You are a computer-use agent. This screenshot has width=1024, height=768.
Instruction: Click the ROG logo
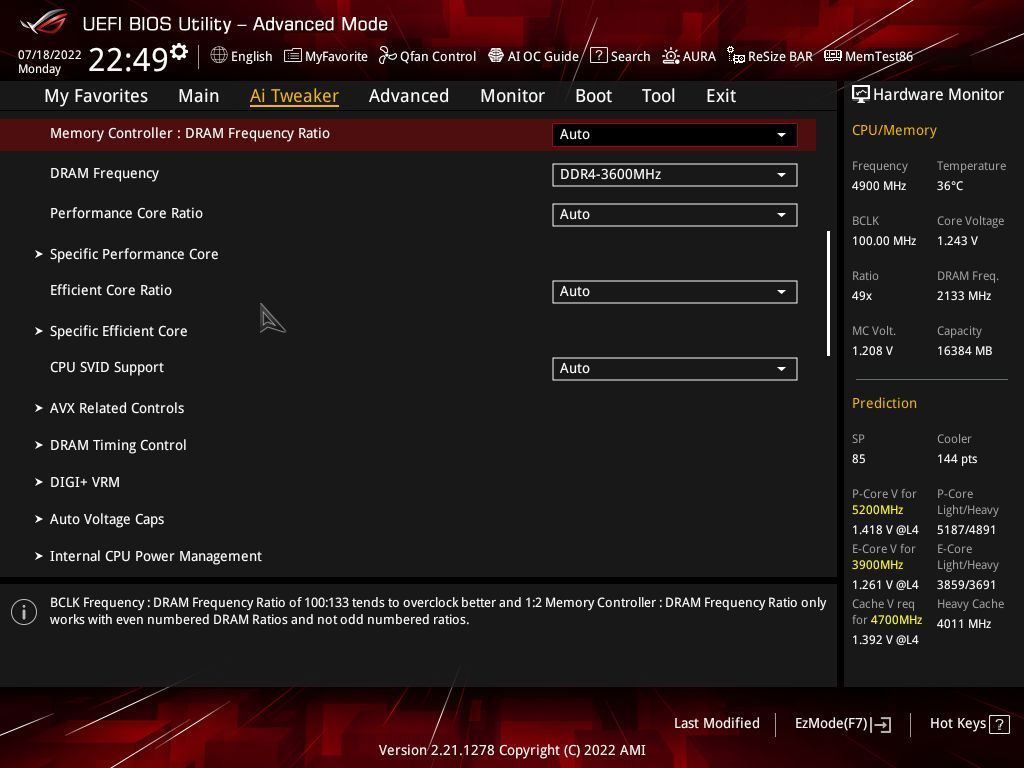(x=44, y=22)
